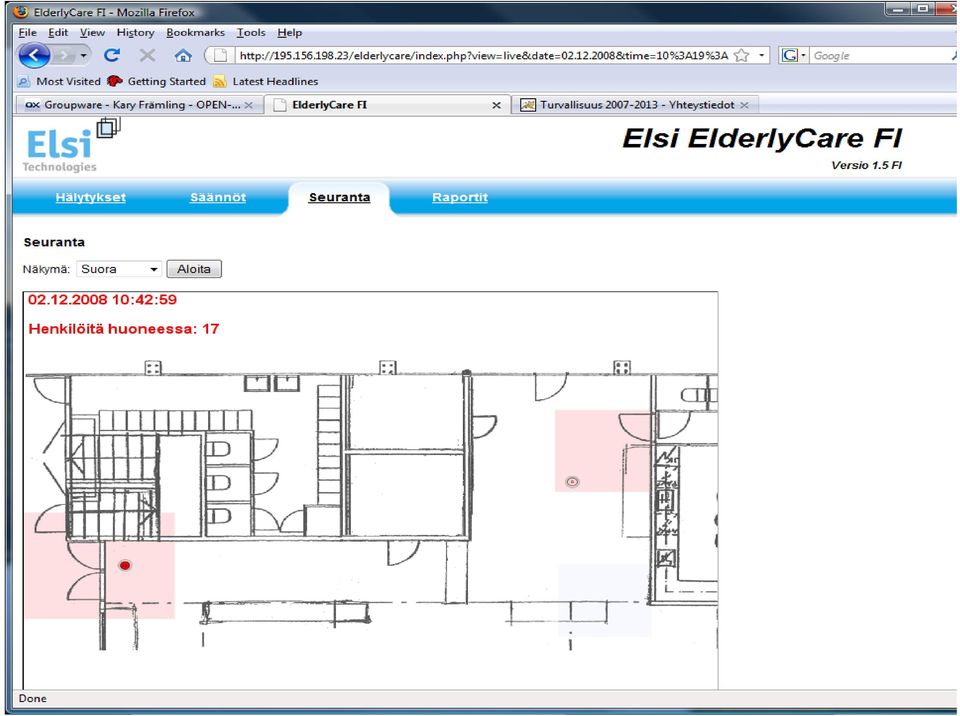
Task: Click the Henkilöitä huoneessa: 17 text
Action: click(124, 329)
